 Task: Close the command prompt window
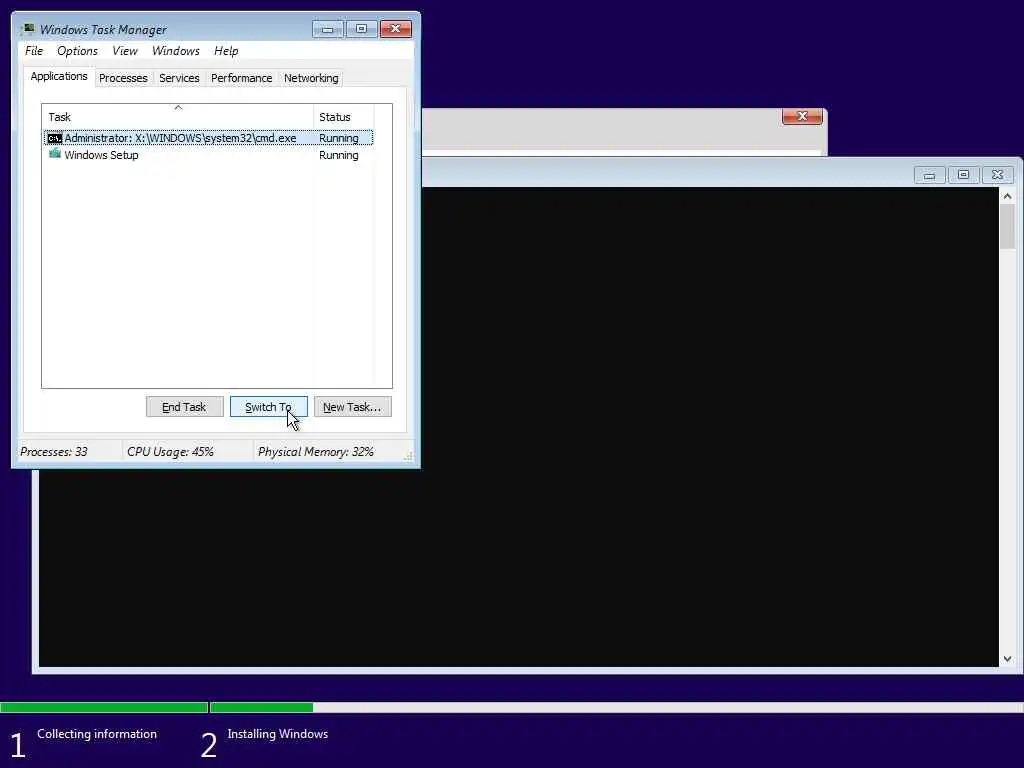[997, 175]
